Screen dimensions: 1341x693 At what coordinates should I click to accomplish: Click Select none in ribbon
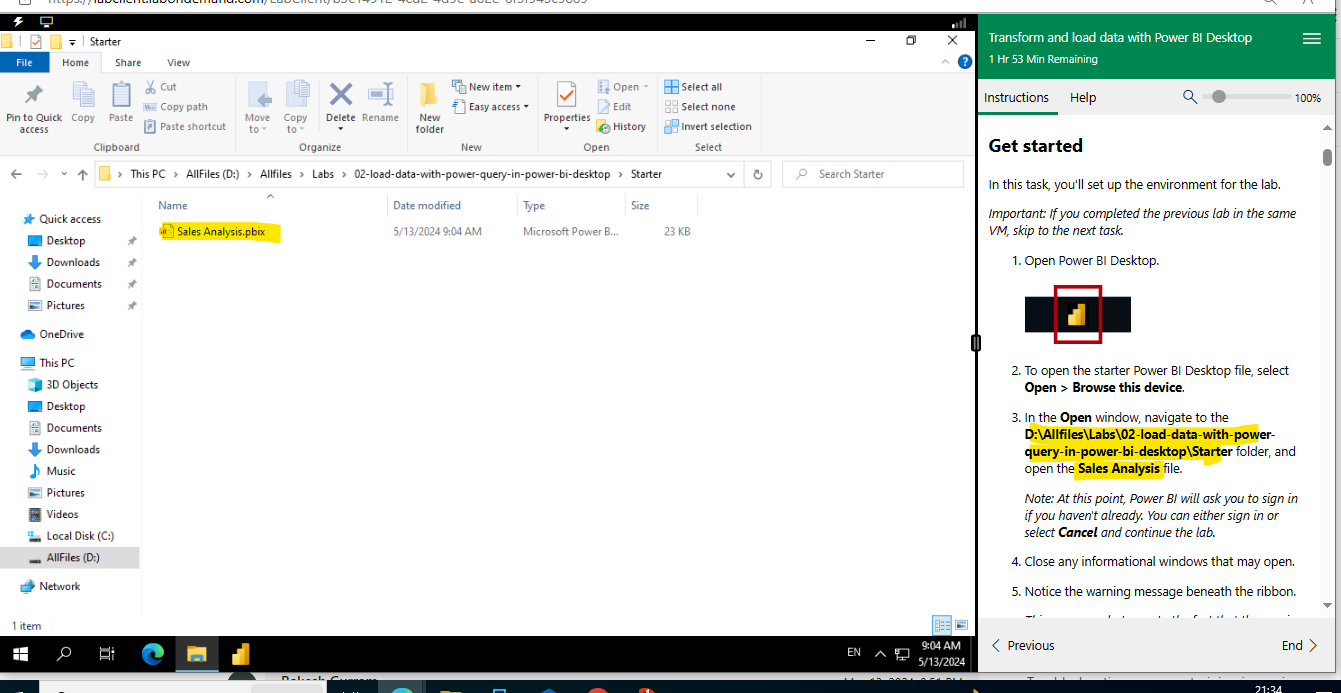[x=700, y=107]
